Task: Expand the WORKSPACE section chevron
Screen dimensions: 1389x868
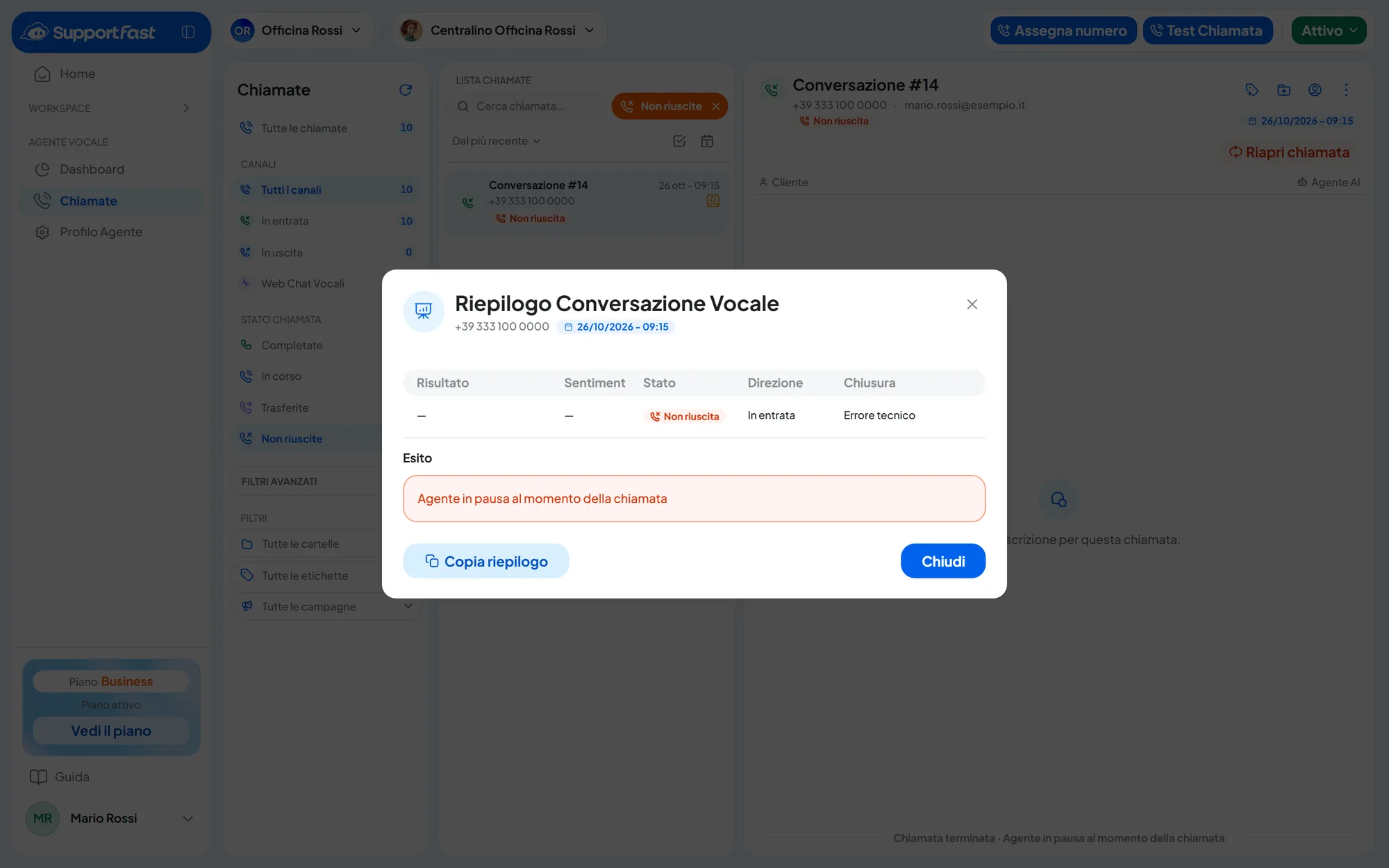Action: tap(185, 108)
